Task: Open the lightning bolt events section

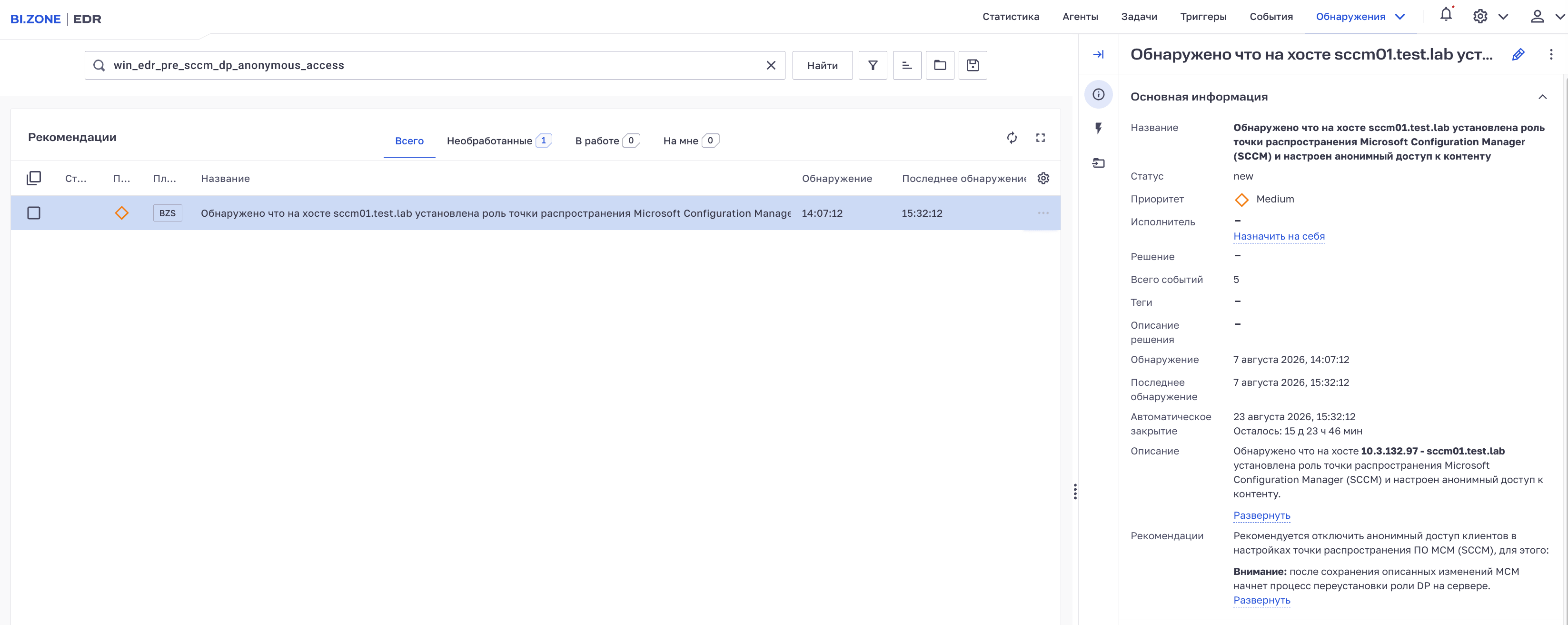Action: (1098, 129)
